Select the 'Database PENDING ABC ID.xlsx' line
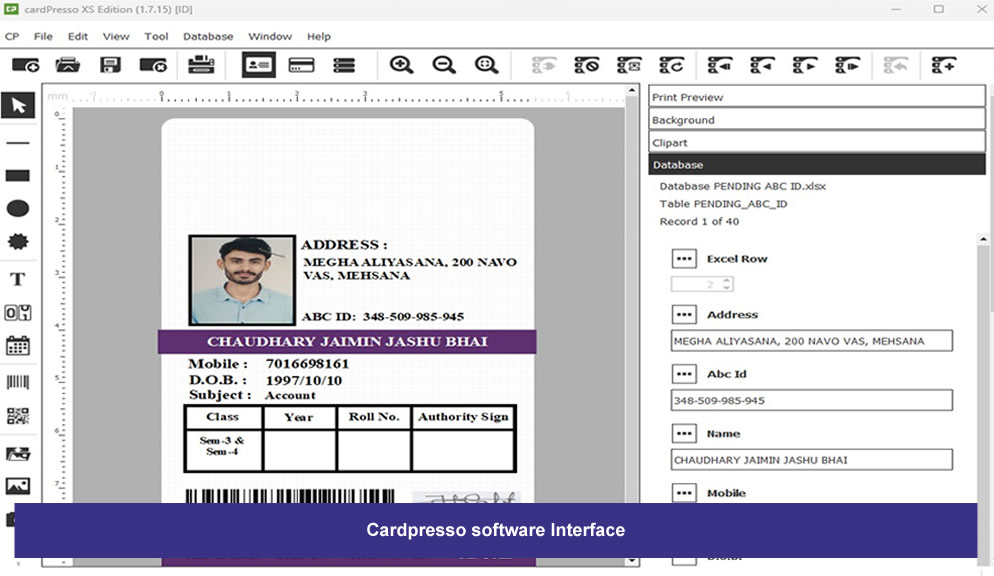The image size is (994, 576). 742,186
